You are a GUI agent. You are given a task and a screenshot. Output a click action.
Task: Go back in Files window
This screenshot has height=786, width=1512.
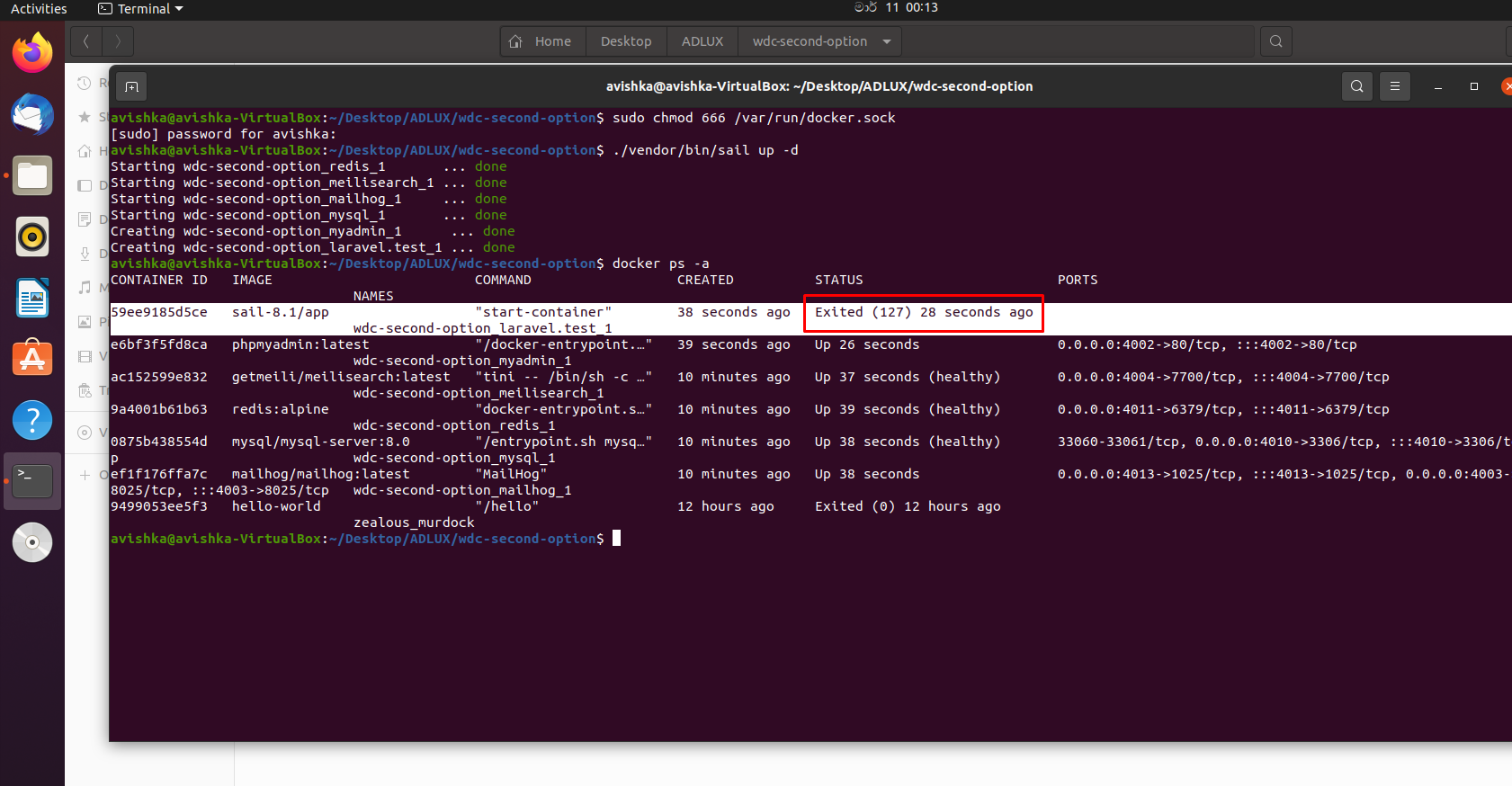coord(86,41)
